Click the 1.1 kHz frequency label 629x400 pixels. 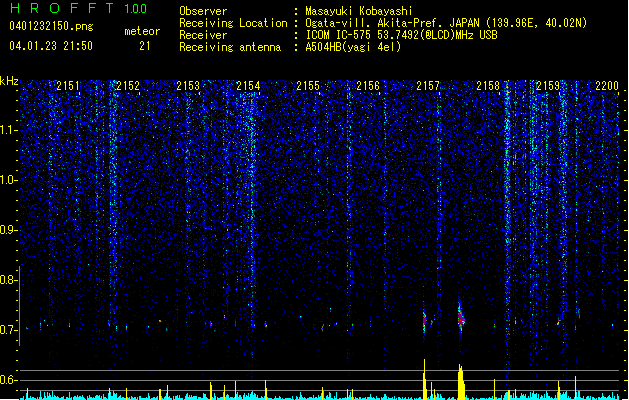[x=8, y=130]
